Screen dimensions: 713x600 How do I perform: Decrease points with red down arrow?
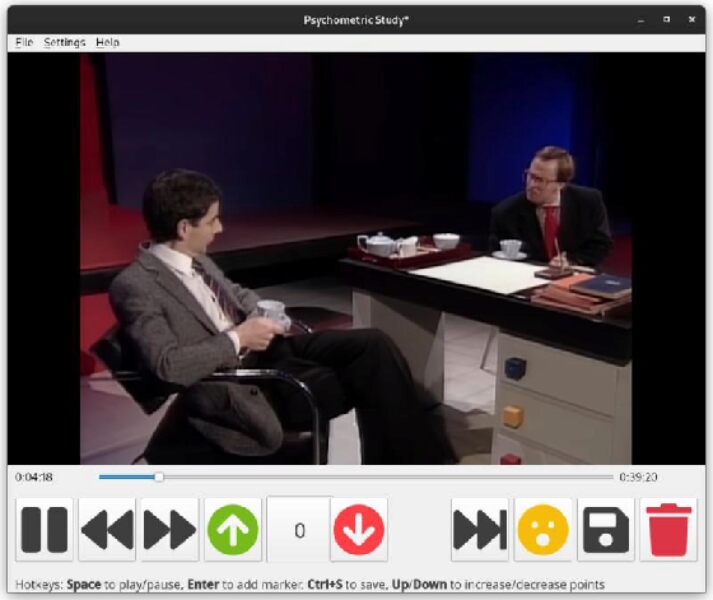[x=359, y=529]
